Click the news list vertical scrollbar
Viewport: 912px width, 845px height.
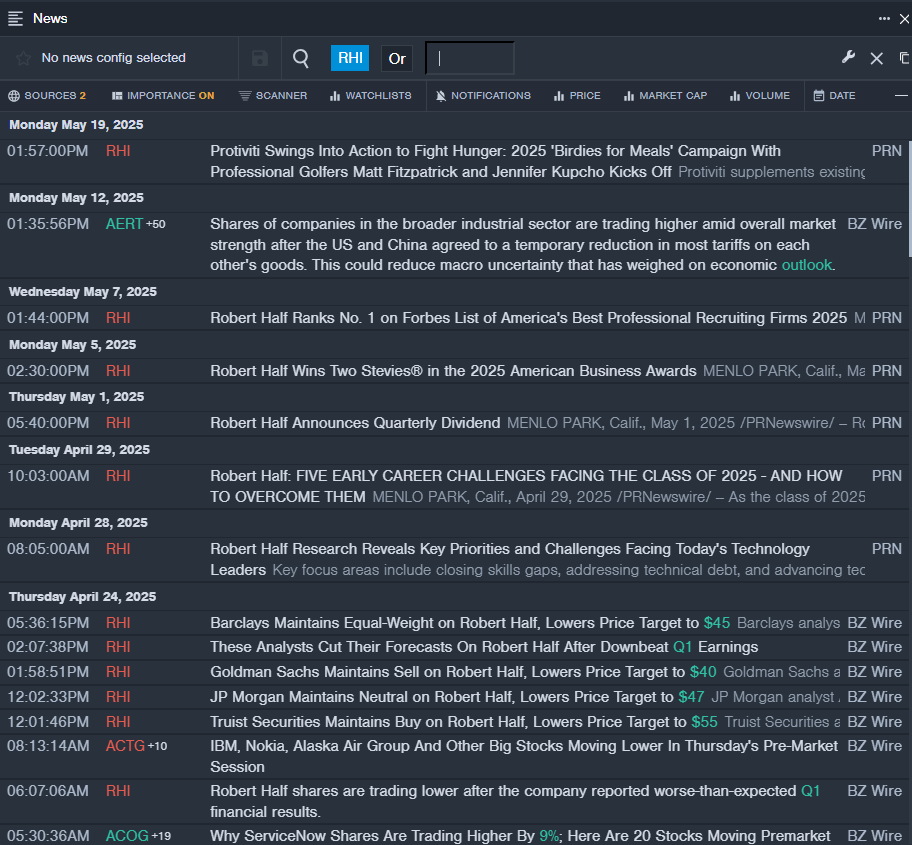coord(909,198)
